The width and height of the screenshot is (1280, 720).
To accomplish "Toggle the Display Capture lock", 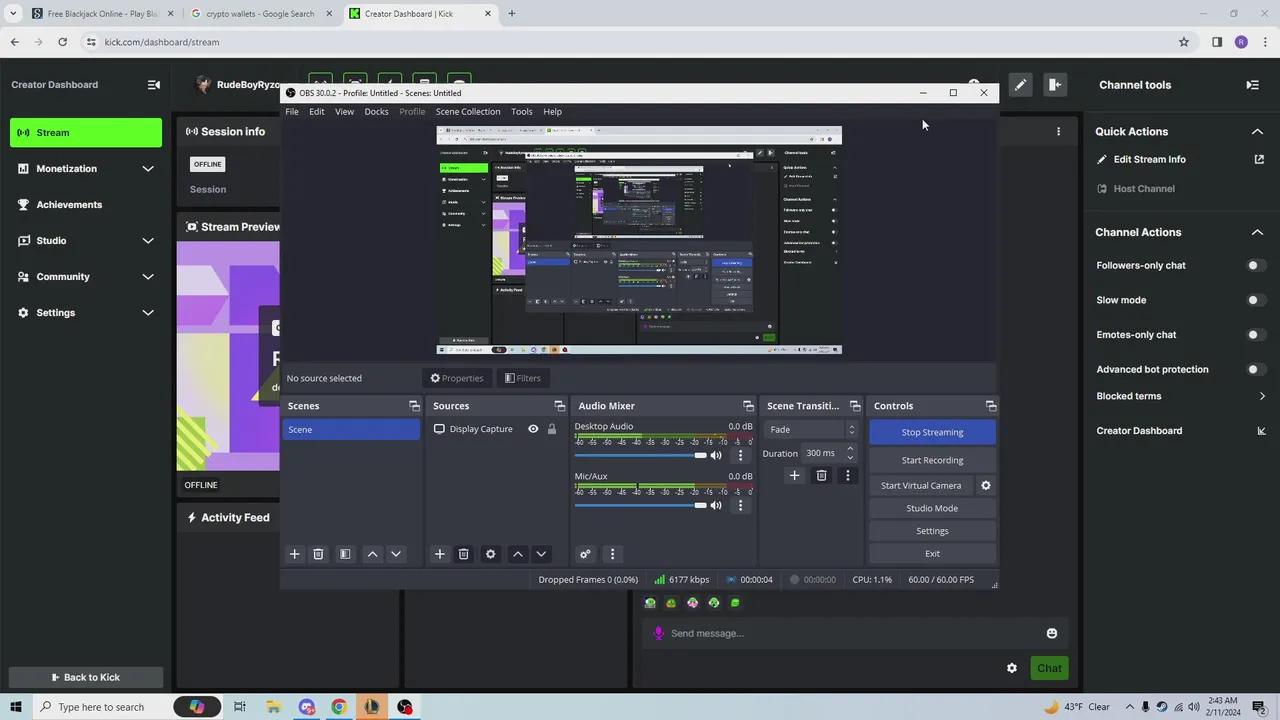I will tap(551, 429).
